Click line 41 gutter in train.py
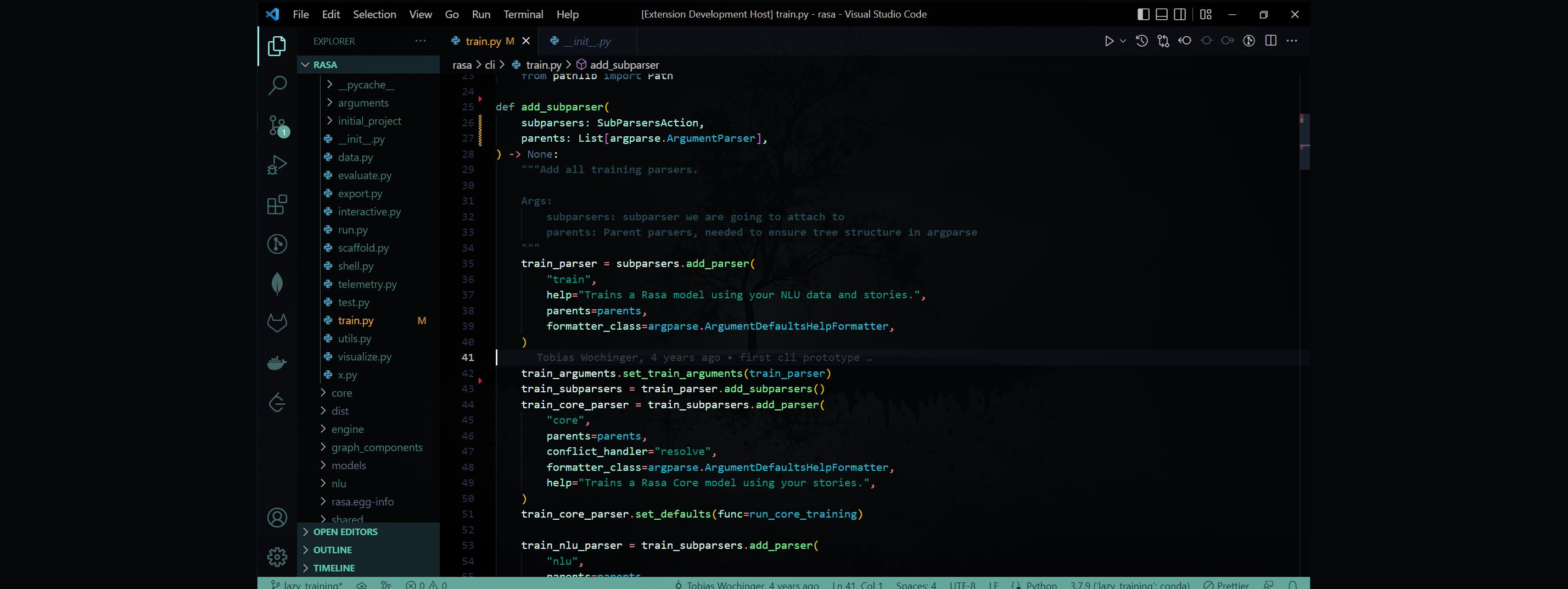This screenshot has height=589, width=1568. (x=468, y=358)
